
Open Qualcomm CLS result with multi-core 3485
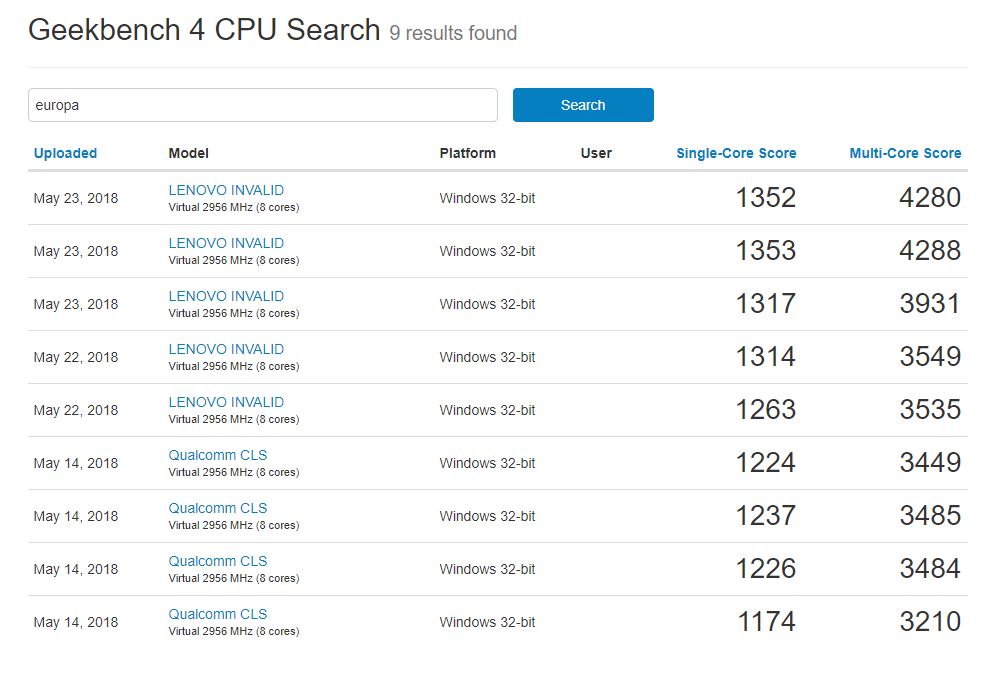(218, 508)
